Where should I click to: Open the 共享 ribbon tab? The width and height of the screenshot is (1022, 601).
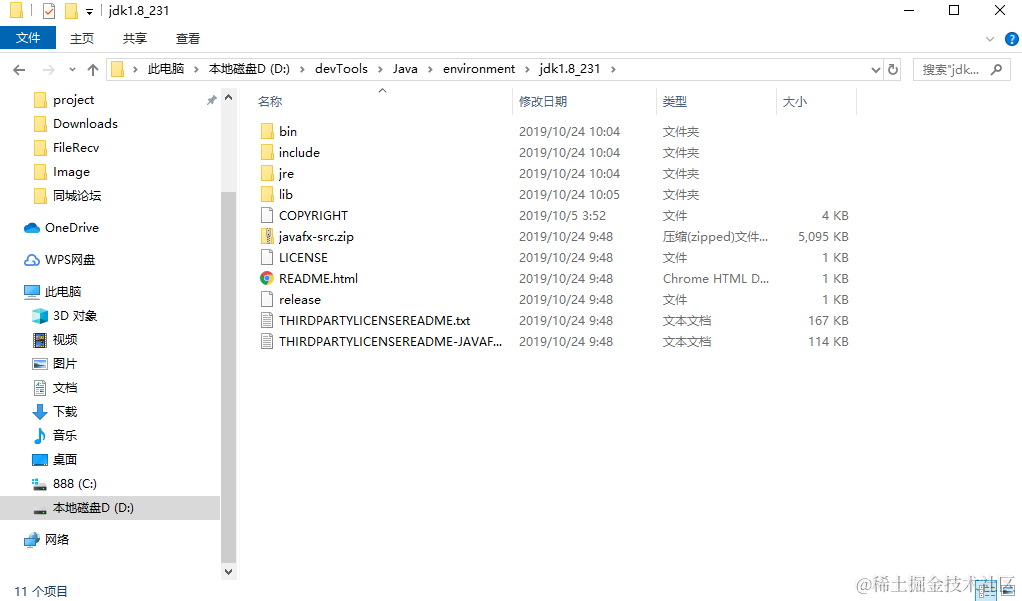pos(135,38)
